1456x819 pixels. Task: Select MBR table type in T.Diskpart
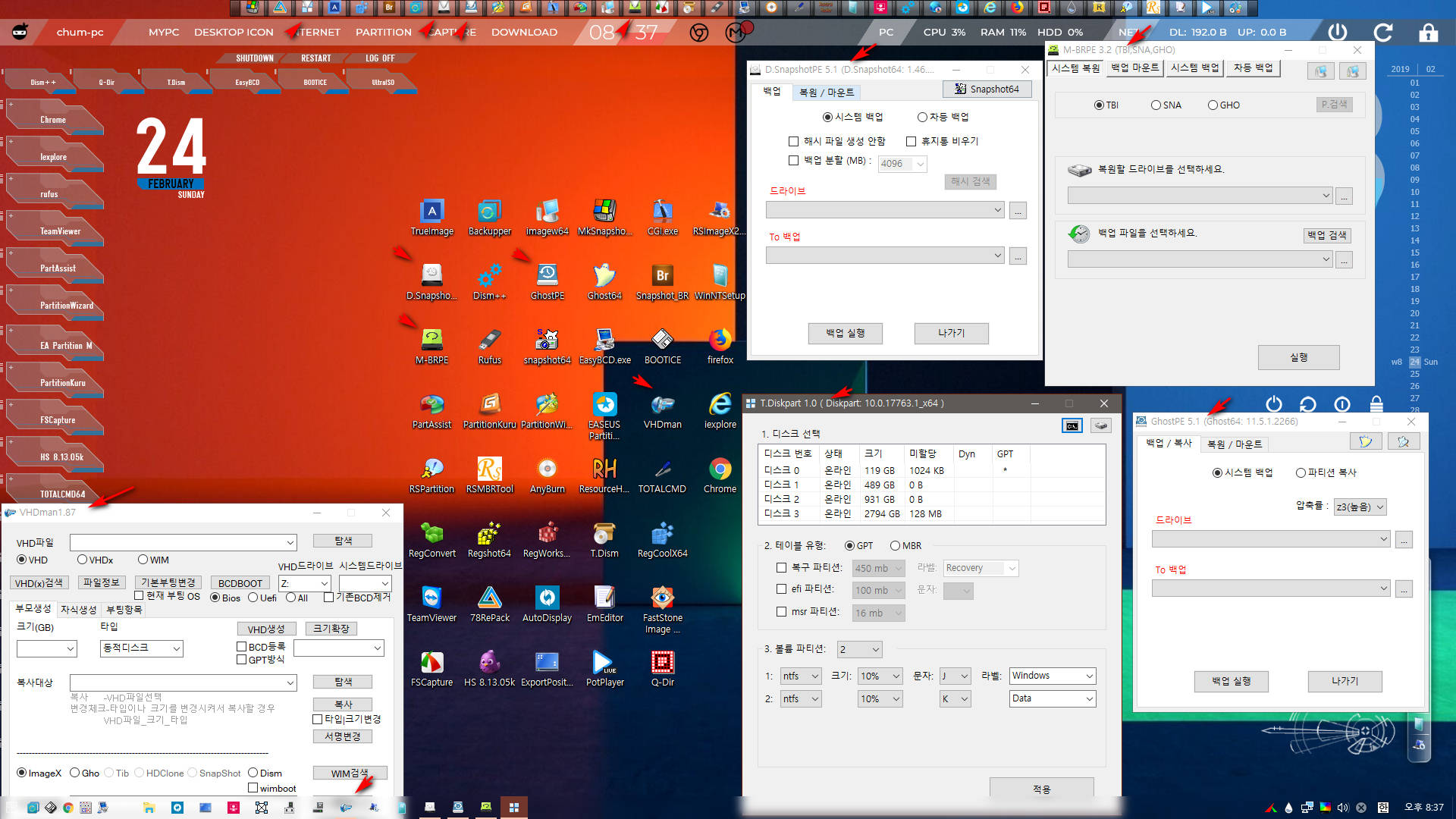click(905, 545)
